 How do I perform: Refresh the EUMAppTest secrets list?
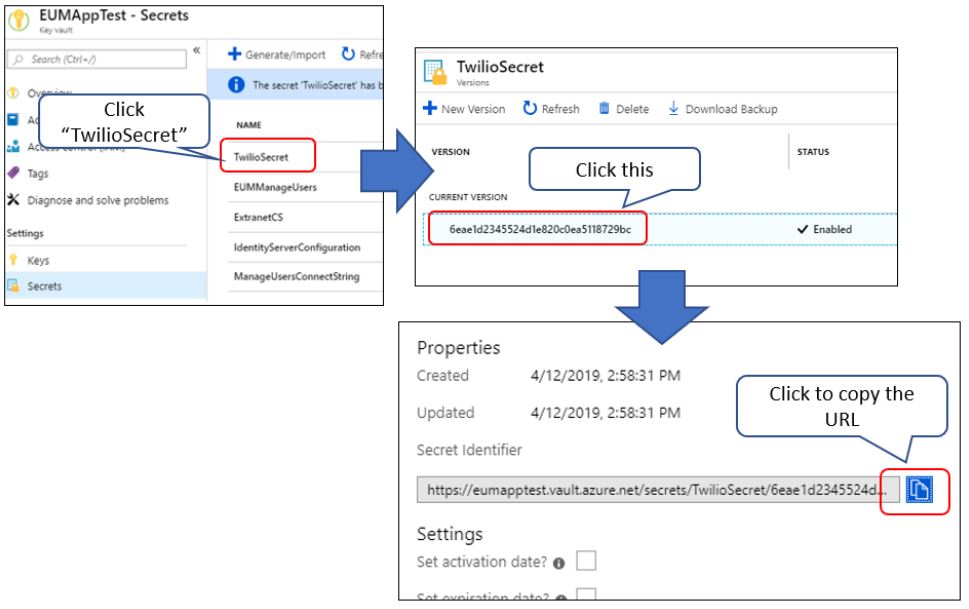pos(362,54)
